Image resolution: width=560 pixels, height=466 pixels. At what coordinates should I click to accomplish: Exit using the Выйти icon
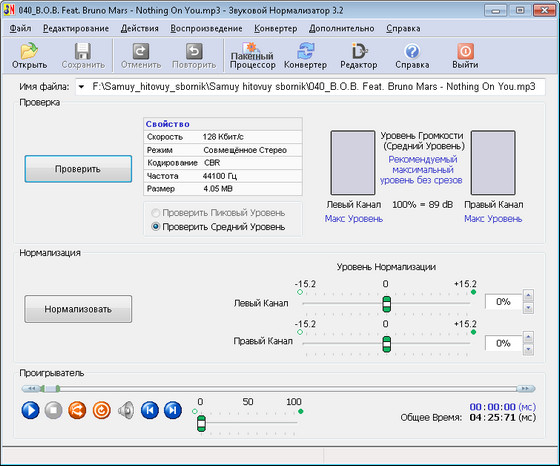(465, 55)
